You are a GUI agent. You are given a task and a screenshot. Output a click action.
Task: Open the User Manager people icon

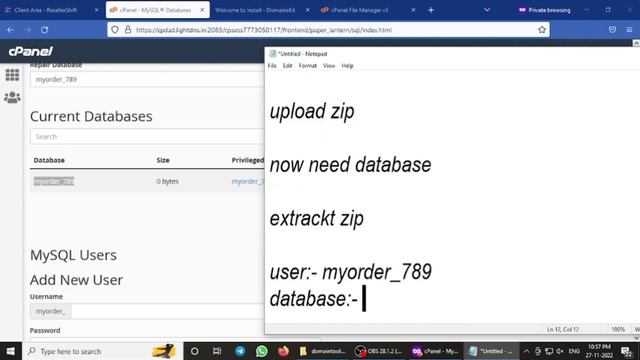coord(12,98)
